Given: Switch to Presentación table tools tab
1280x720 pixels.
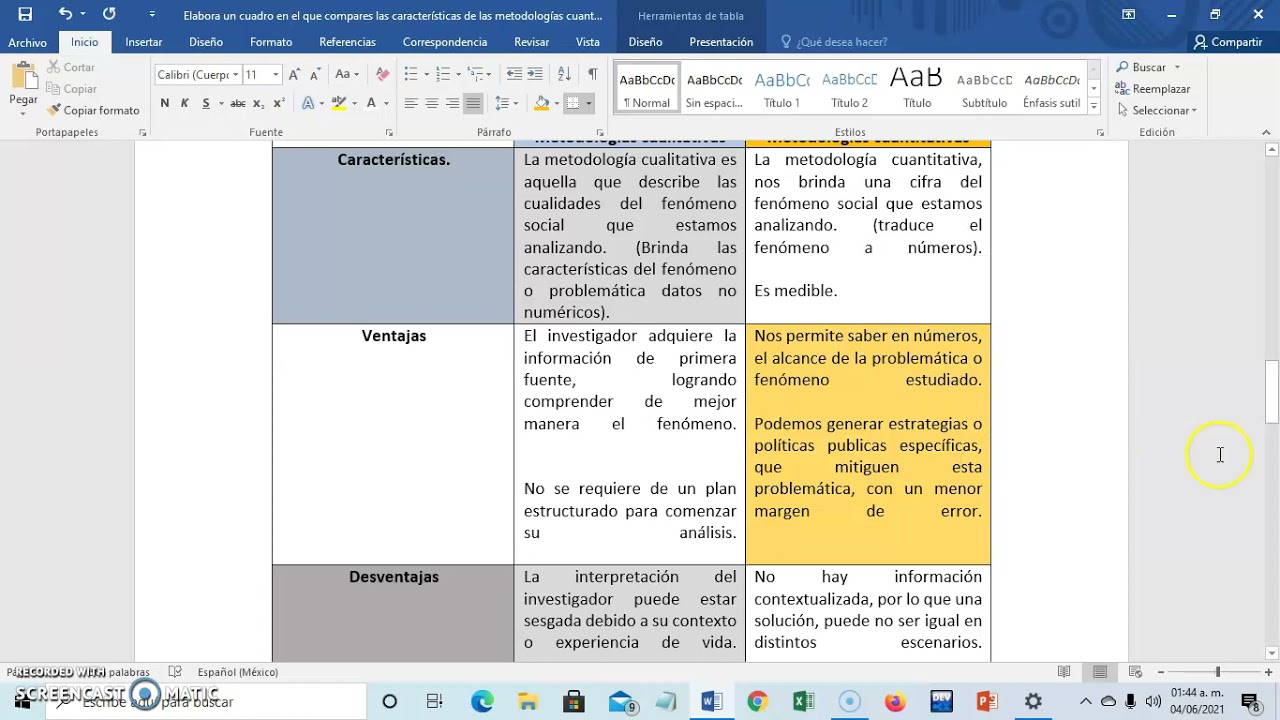Looking at the screenshot, I should (721, 42).
